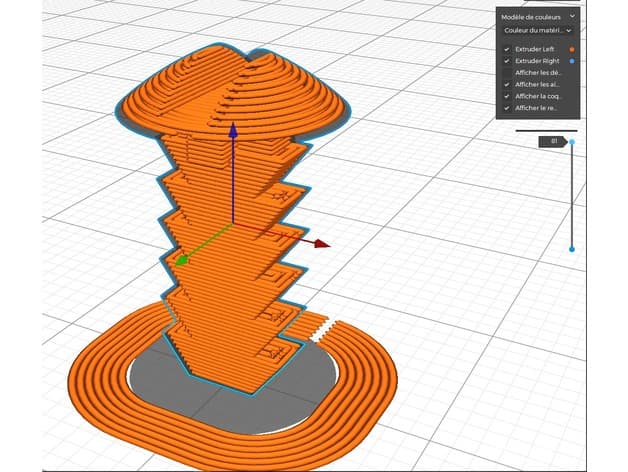Click the upper handle of the layer slider
Viewport: 628px width, 472px height.
[x=572, y=142]
